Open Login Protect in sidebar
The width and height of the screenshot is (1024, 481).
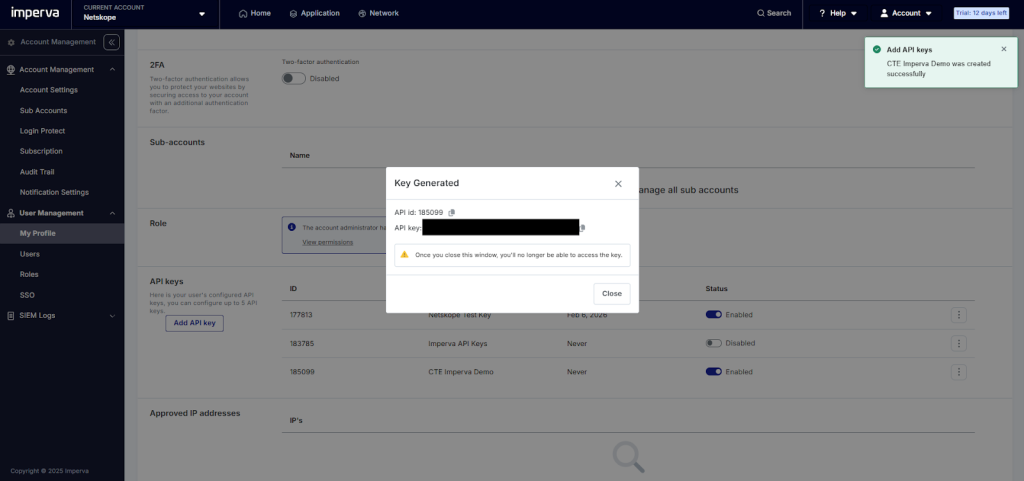pos(42,131)
